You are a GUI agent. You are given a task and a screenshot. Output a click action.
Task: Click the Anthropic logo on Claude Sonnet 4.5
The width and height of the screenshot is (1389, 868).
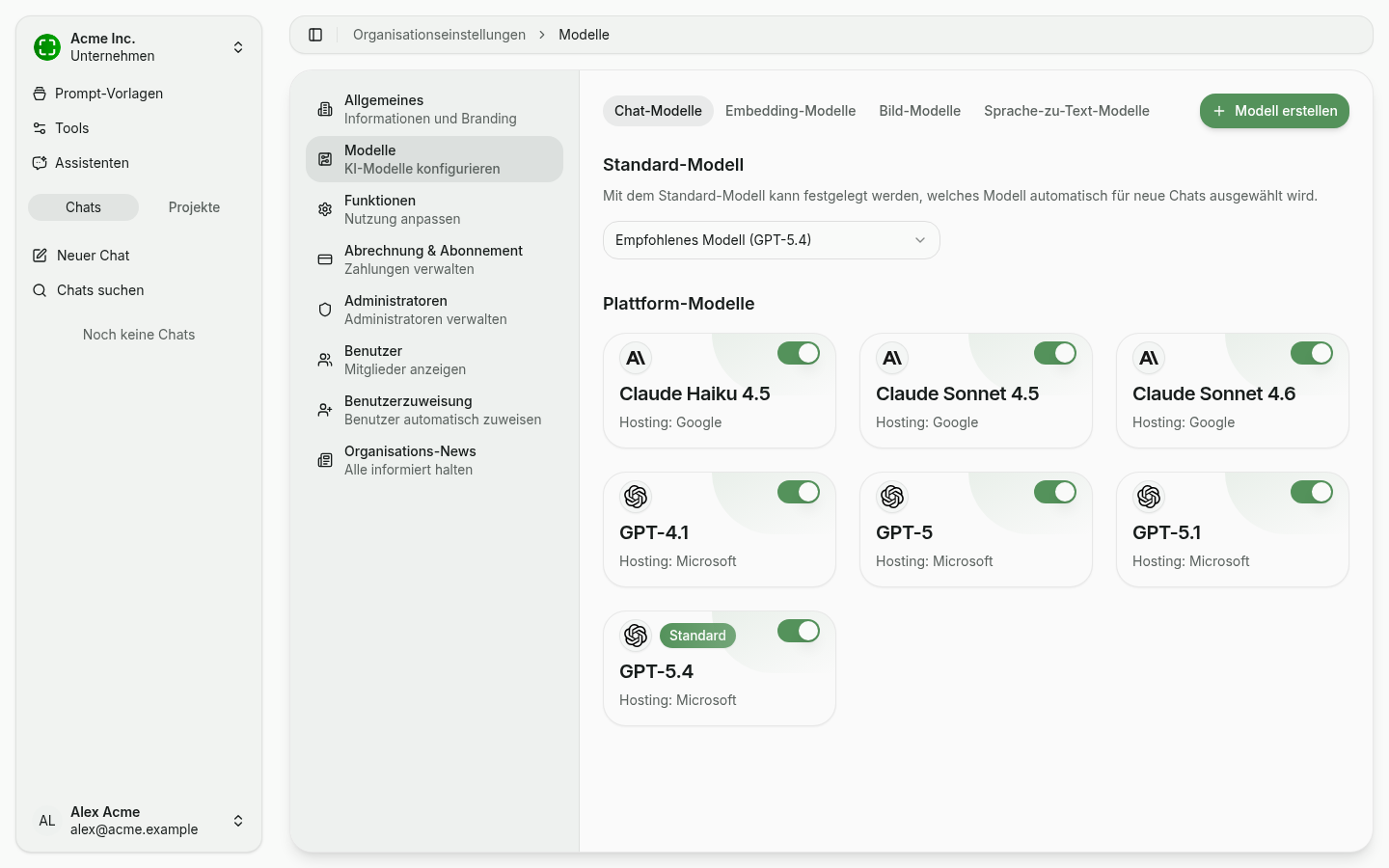[892, 358]
